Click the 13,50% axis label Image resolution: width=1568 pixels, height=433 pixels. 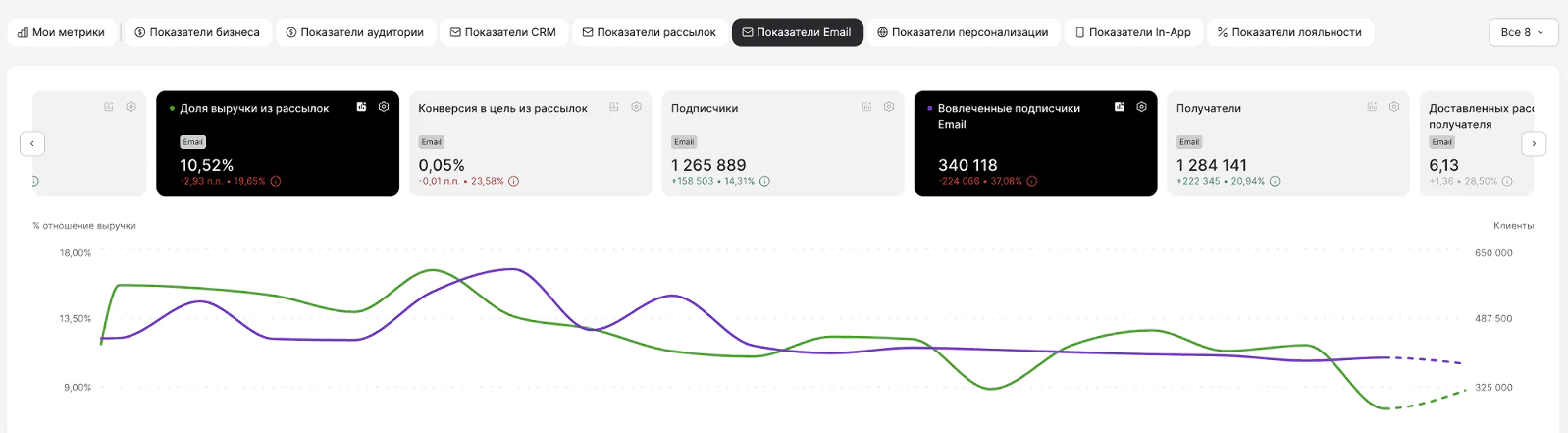tap(76, 319)
